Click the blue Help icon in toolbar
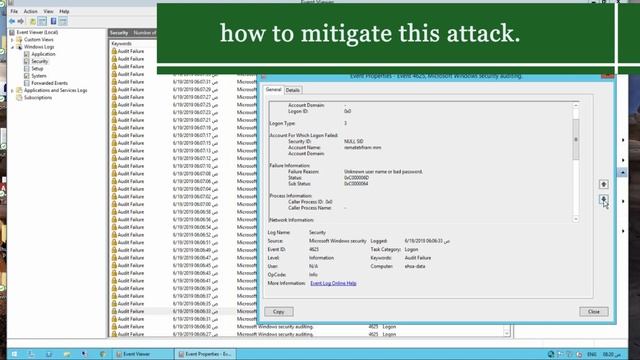 pyautogui.click(x=53, y=21)
